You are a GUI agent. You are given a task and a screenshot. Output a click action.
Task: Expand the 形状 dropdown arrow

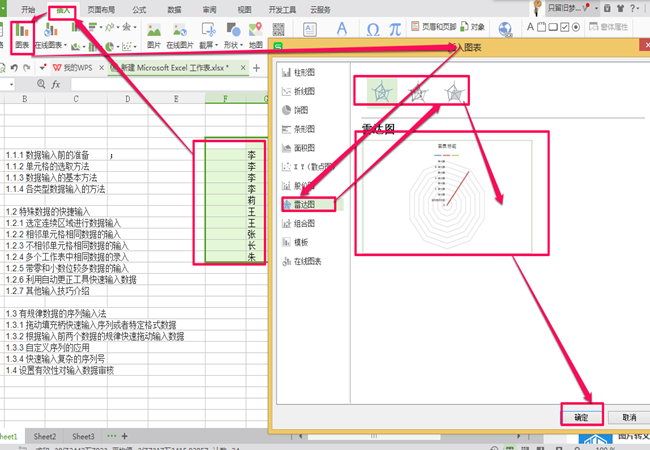241,45
